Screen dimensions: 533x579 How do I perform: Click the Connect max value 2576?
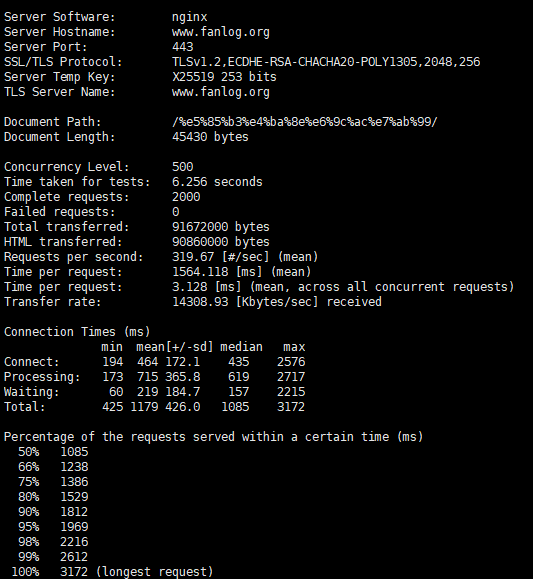[x=291, y=362]
